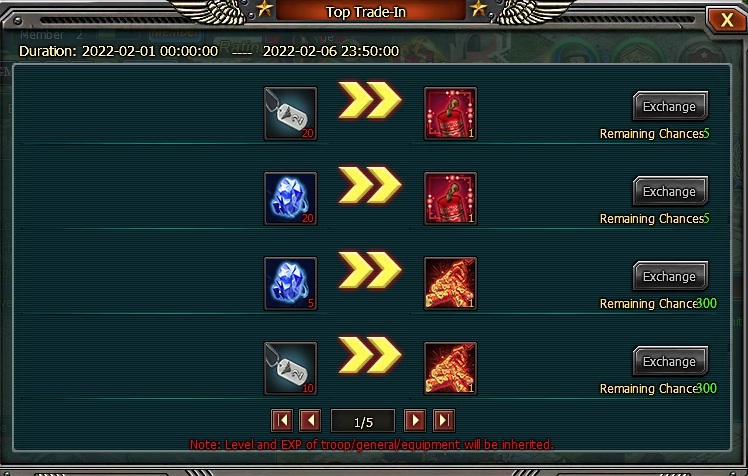Click firework string reward in third row

click(x=450, y=283)
